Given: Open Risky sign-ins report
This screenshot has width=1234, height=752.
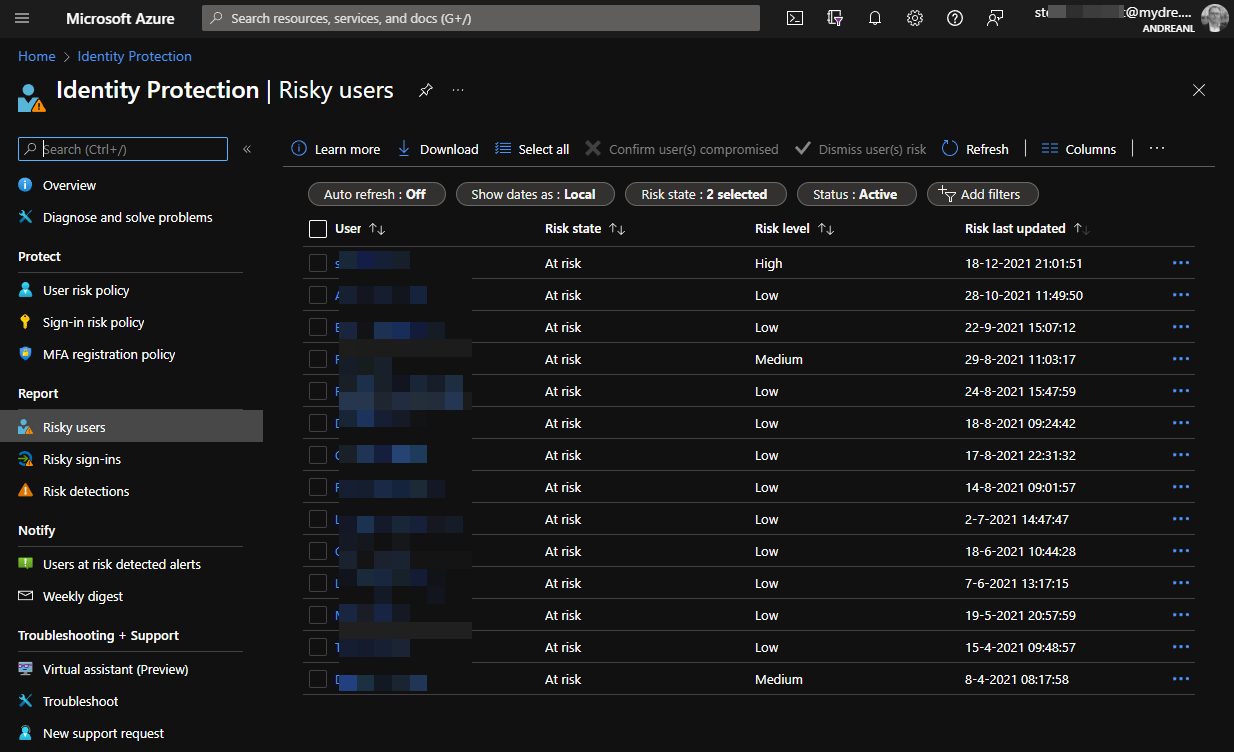Looking at the screenshot, I should coord(81,459).
